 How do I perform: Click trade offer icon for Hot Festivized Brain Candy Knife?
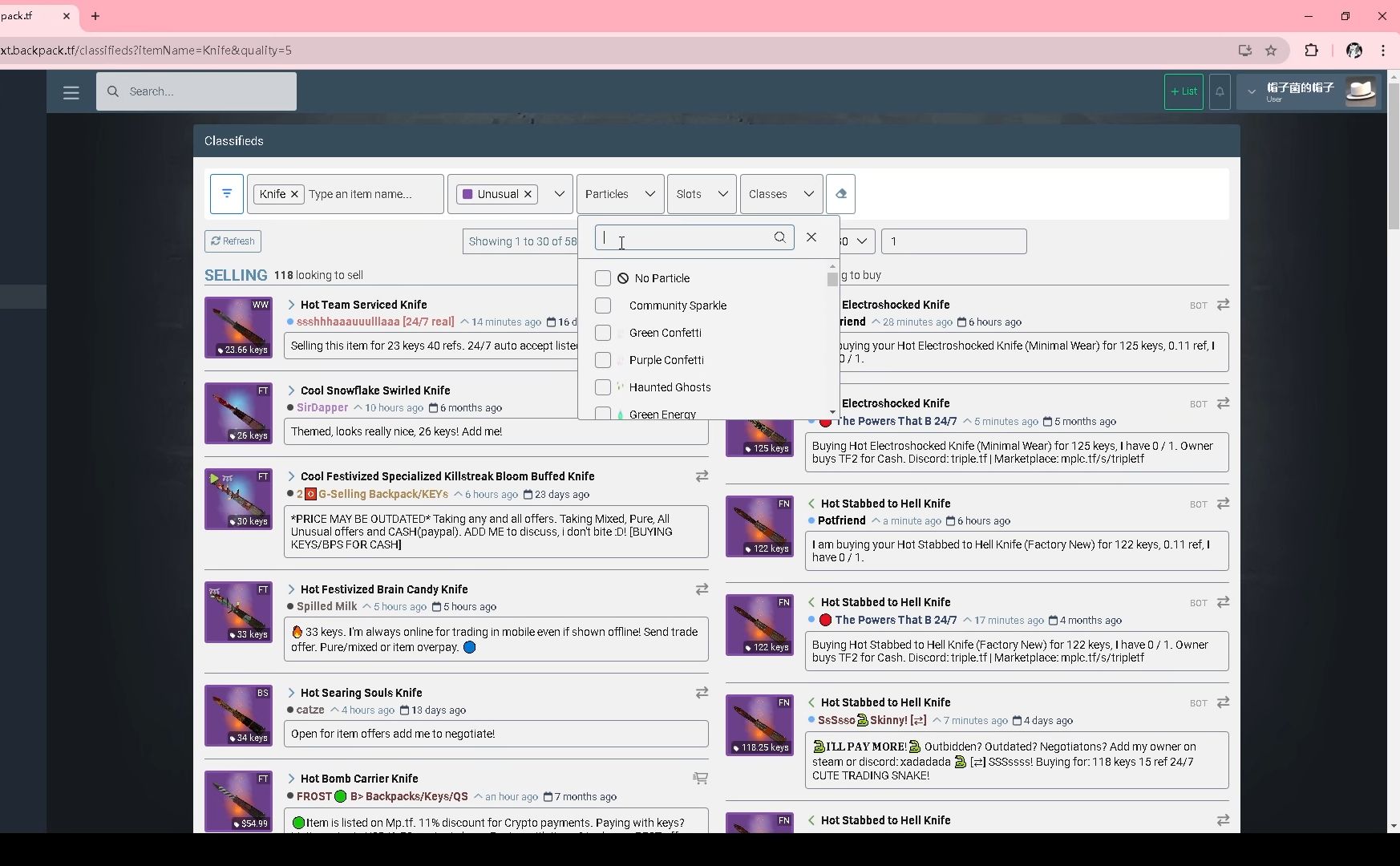[702, 589]
